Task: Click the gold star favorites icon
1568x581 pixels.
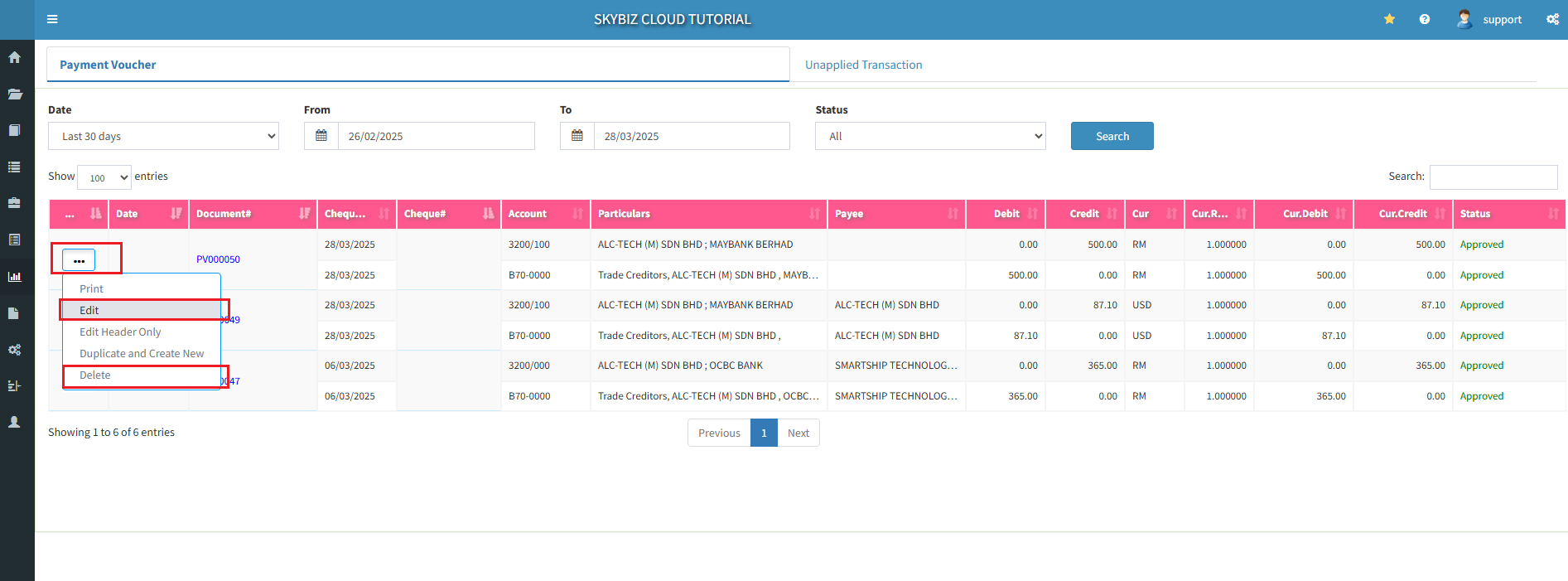Action: (x=1389, y=19)
